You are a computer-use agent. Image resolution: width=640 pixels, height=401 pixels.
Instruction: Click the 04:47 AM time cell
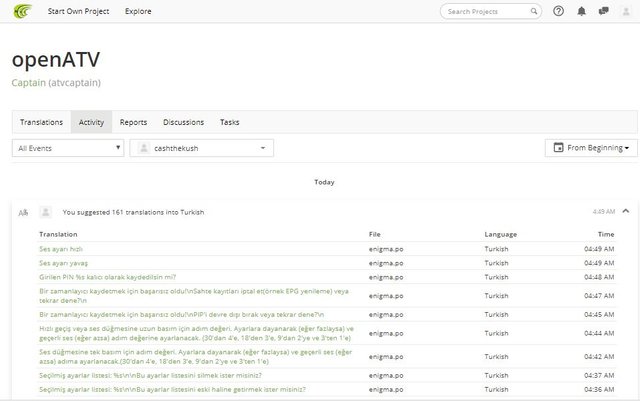(x=599, y=296)
